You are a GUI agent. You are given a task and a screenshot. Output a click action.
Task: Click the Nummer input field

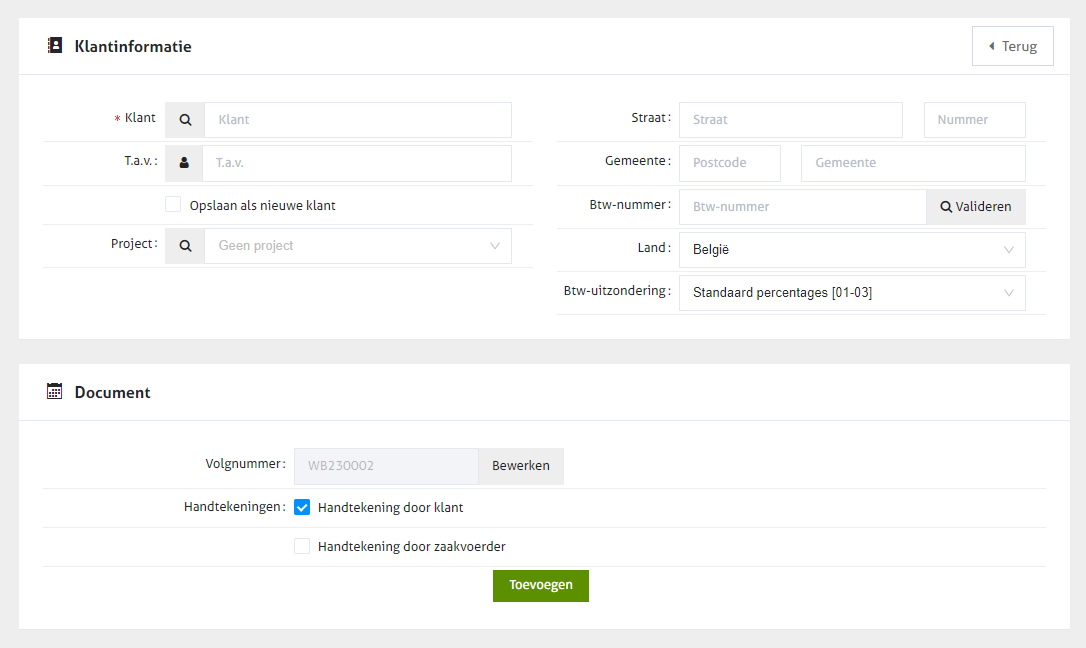pos(974,120)
